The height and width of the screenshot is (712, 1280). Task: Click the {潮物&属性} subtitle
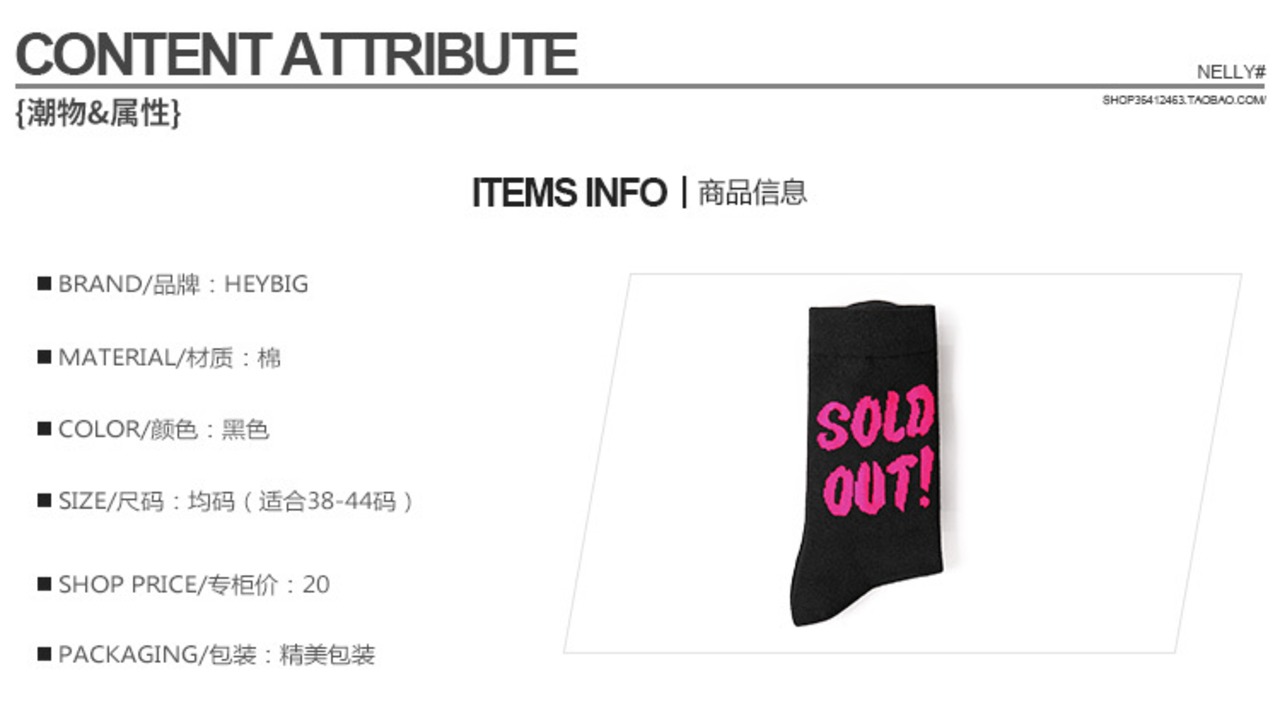(98, 114)
